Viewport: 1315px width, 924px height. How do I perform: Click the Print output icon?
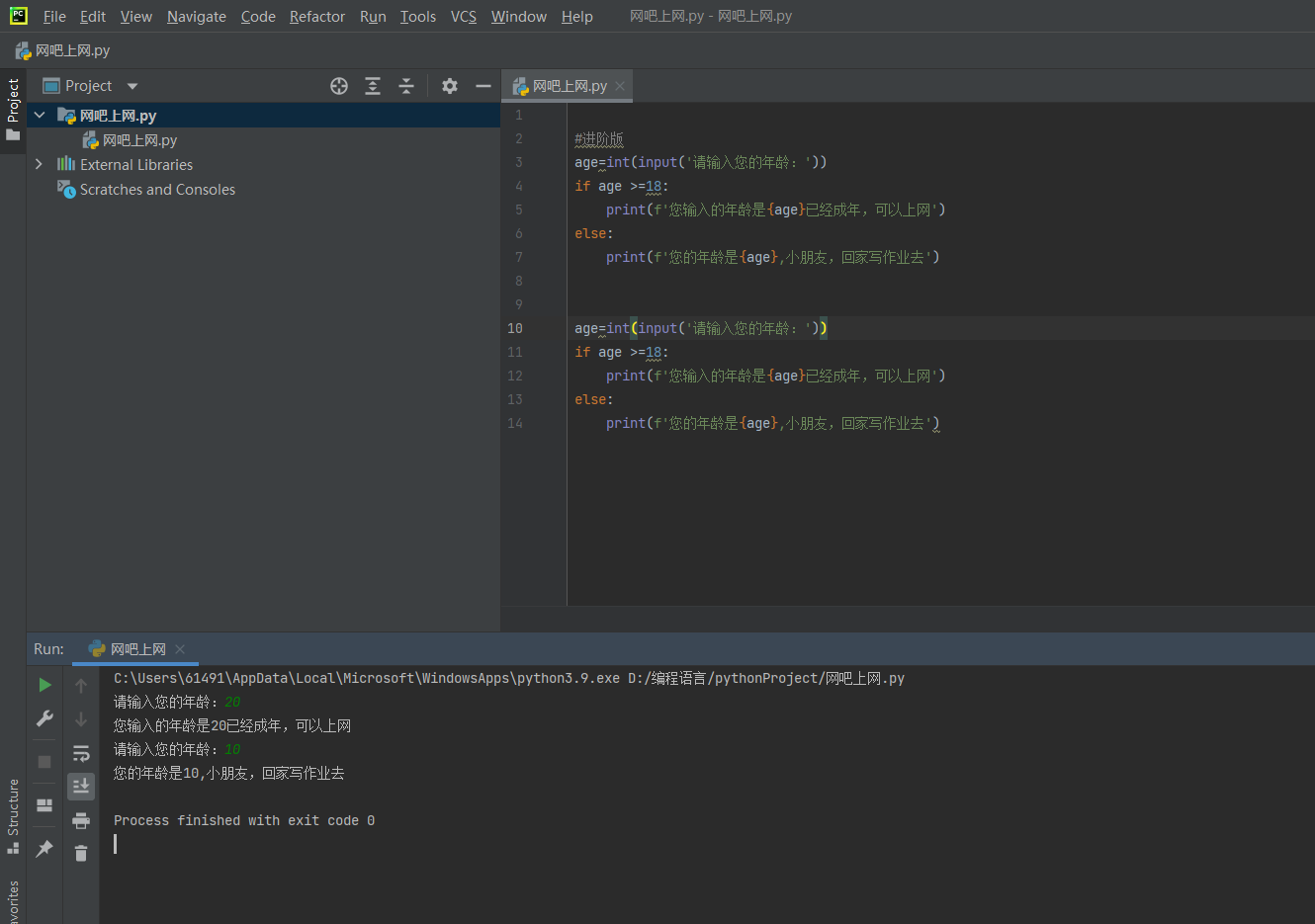(81, 820)
